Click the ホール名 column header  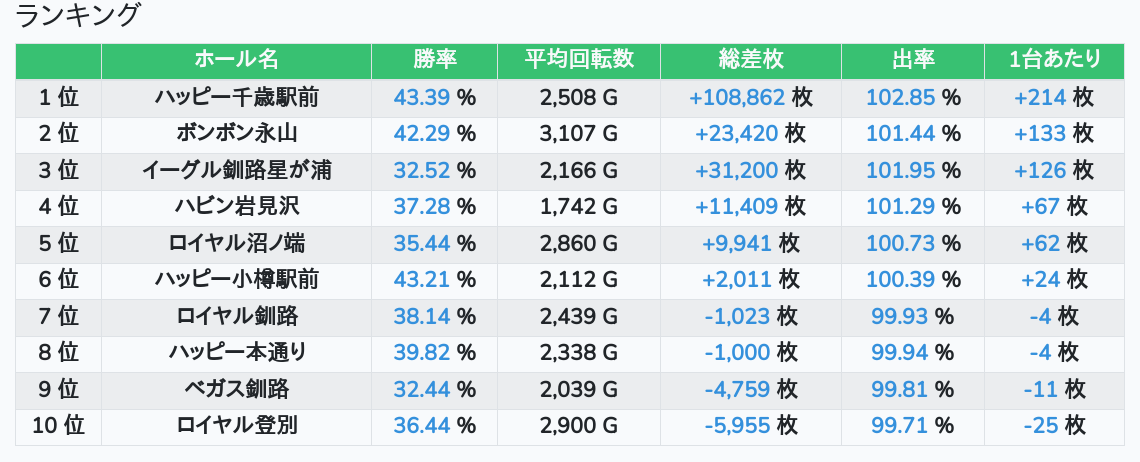(236, 60)
